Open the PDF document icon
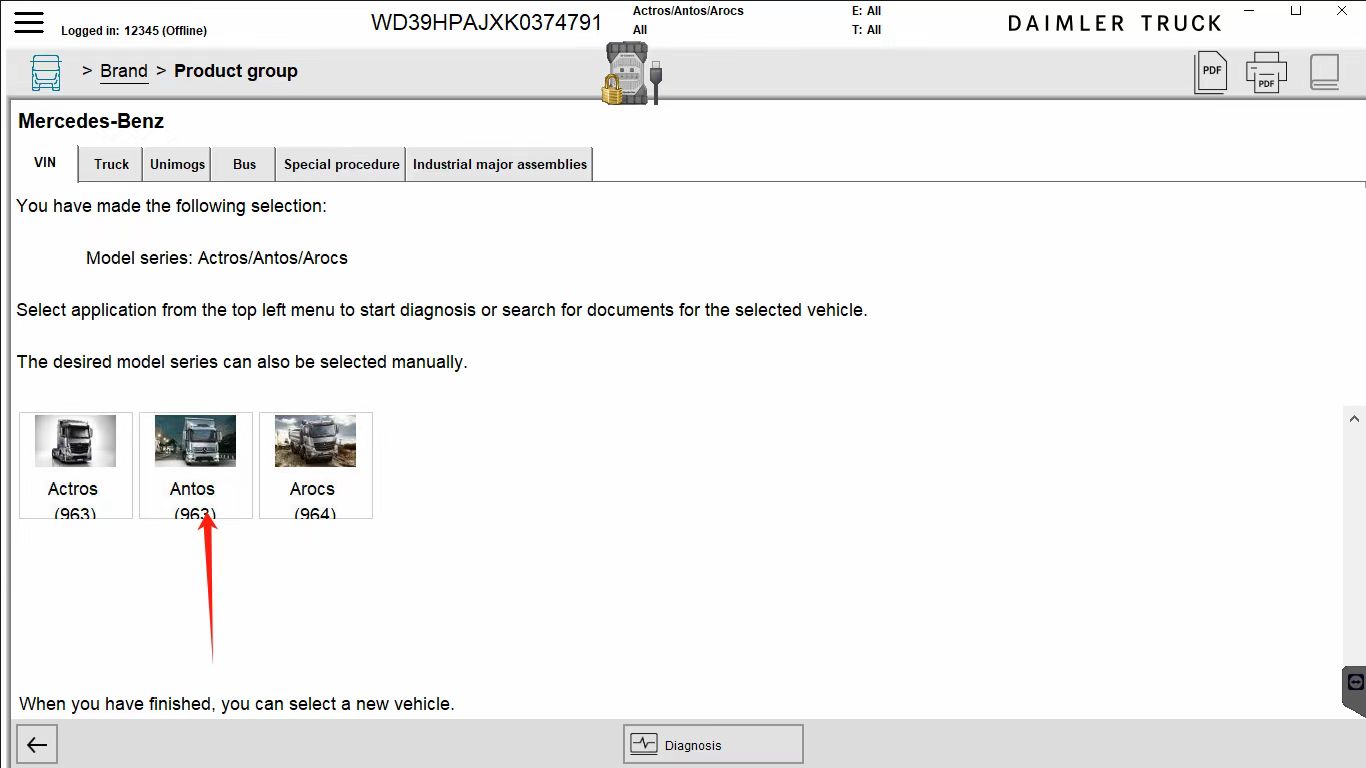Viewport: 1366px width, 768px height. coord(1210,72)
